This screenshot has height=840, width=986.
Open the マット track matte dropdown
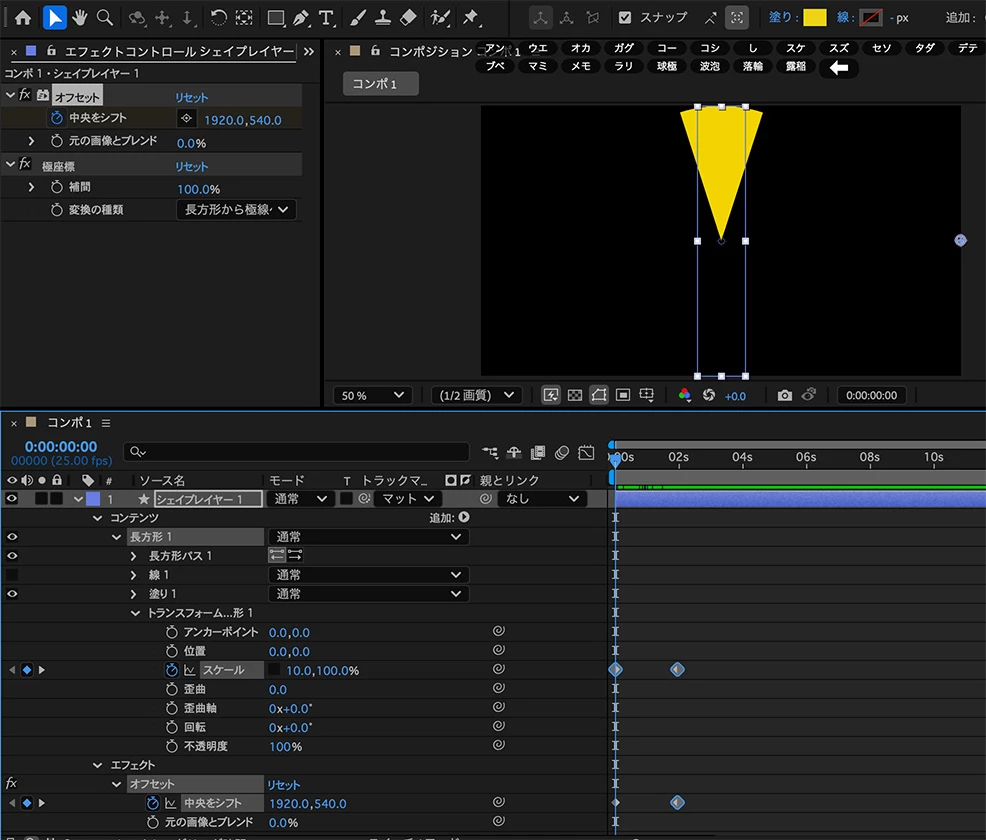click(408, 499)
